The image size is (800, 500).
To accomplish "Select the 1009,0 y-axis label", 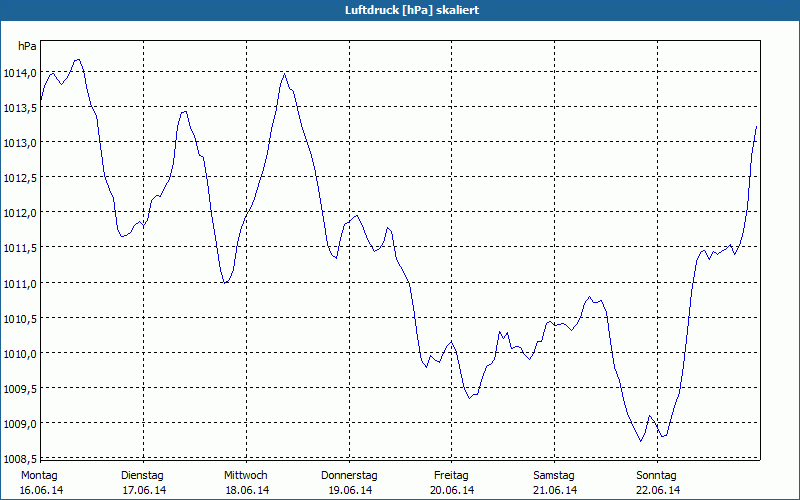I will (x=20, y=423).
